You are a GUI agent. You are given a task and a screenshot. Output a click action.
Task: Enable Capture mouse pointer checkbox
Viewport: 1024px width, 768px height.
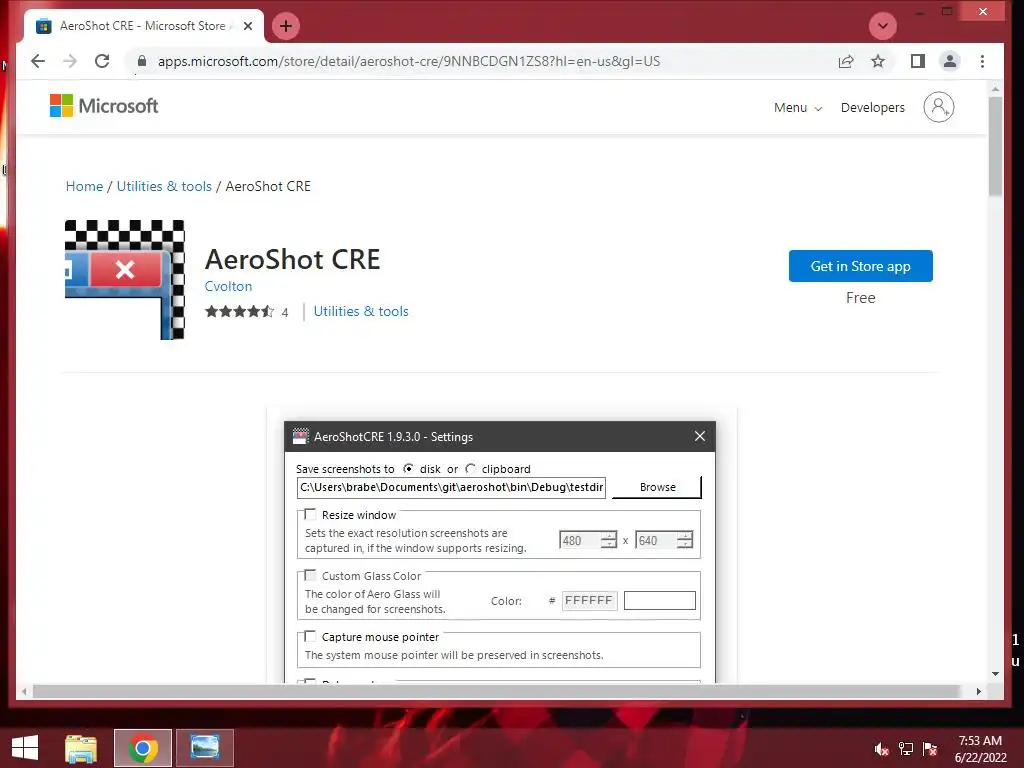pos(310,636)
